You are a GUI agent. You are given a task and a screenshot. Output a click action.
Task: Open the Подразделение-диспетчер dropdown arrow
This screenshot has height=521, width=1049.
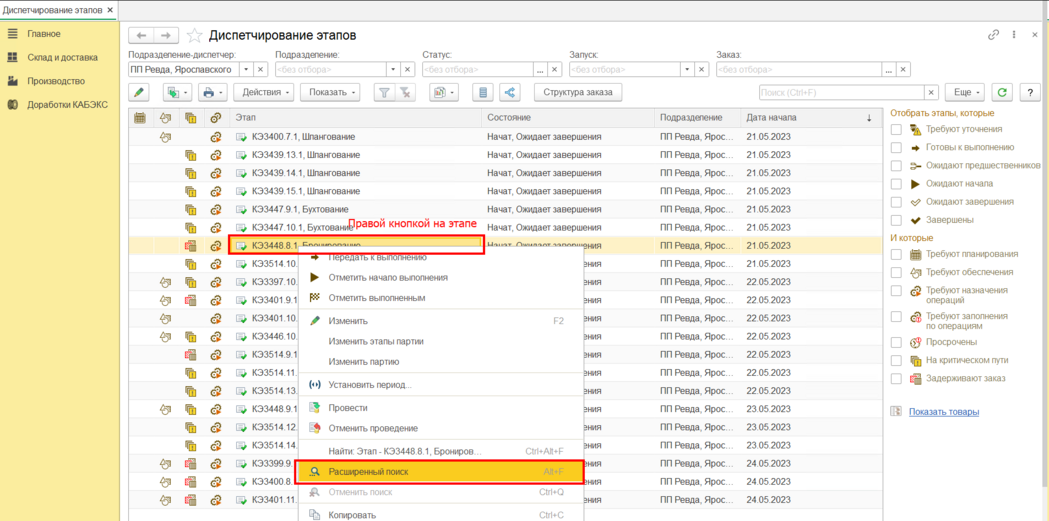(246, 70)
